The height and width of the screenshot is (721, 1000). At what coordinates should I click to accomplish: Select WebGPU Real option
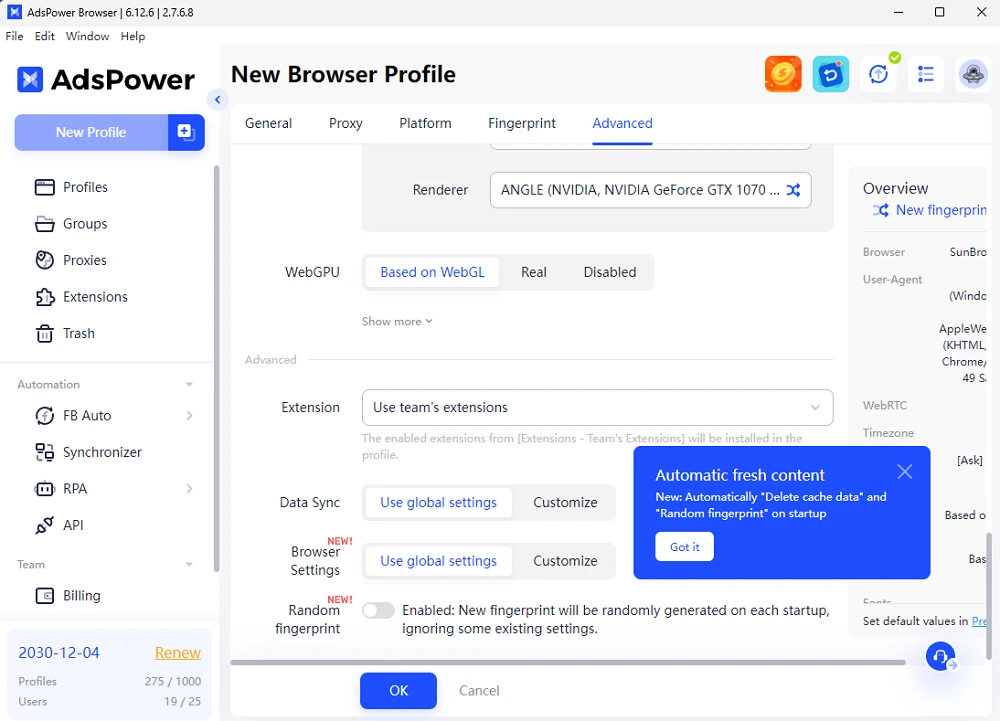tap(533, 272)
